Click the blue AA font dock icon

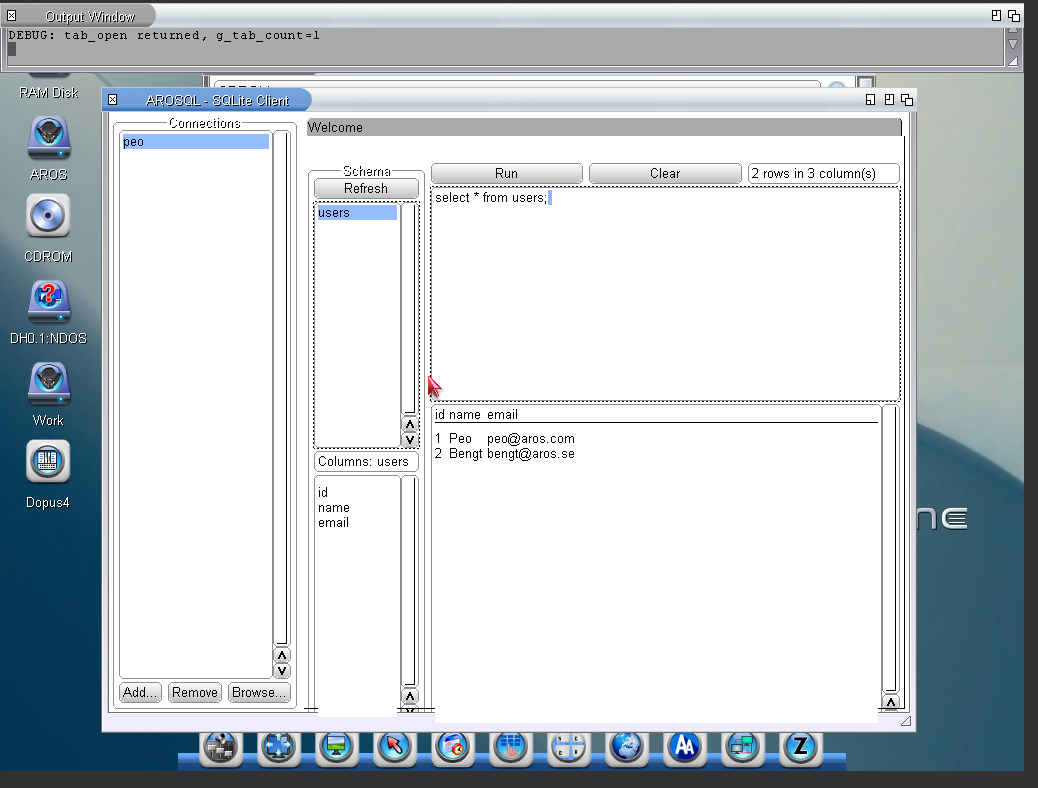684,748
